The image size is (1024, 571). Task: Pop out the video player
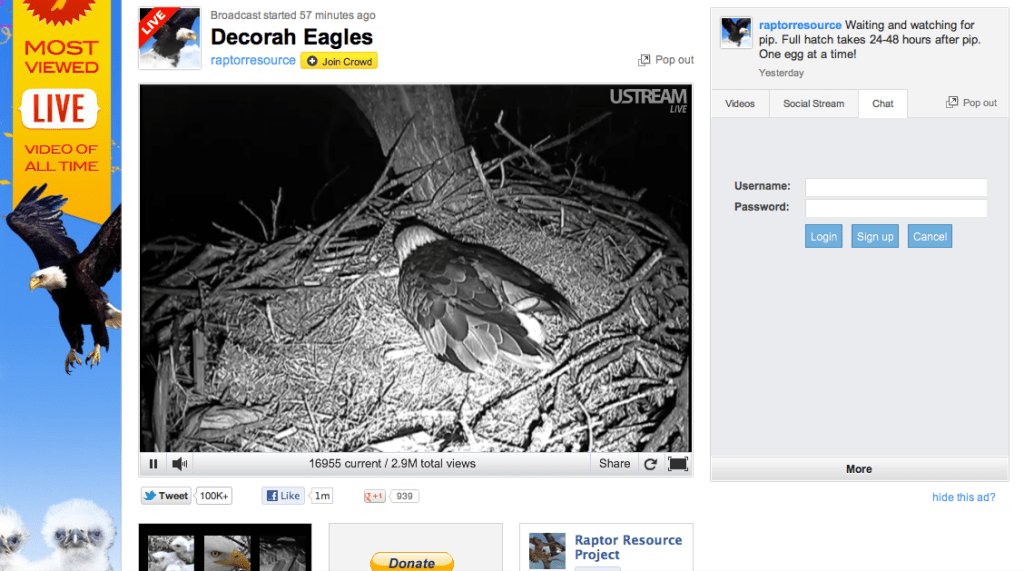[x=665, y=59]
